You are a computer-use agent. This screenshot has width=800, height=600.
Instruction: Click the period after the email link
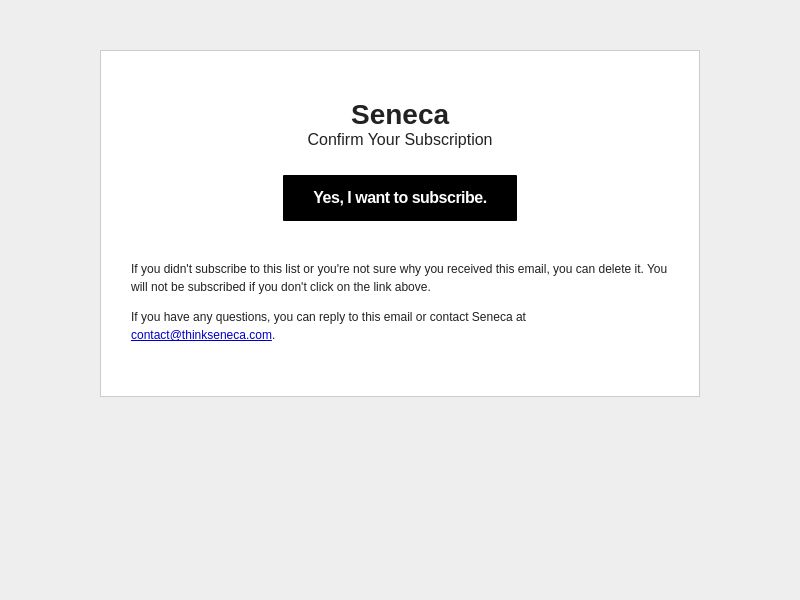pos(273,335)
